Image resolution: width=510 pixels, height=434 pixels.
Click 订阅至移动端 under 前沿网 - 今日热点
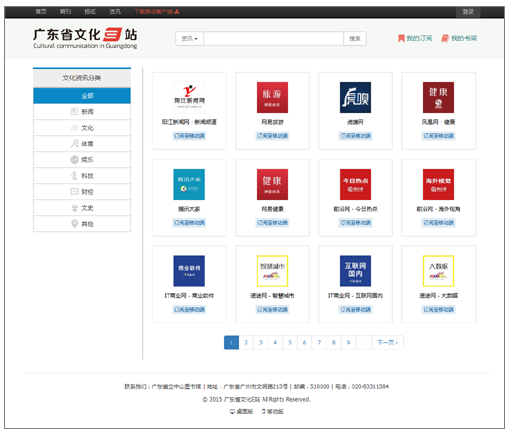tap(355, 223)
